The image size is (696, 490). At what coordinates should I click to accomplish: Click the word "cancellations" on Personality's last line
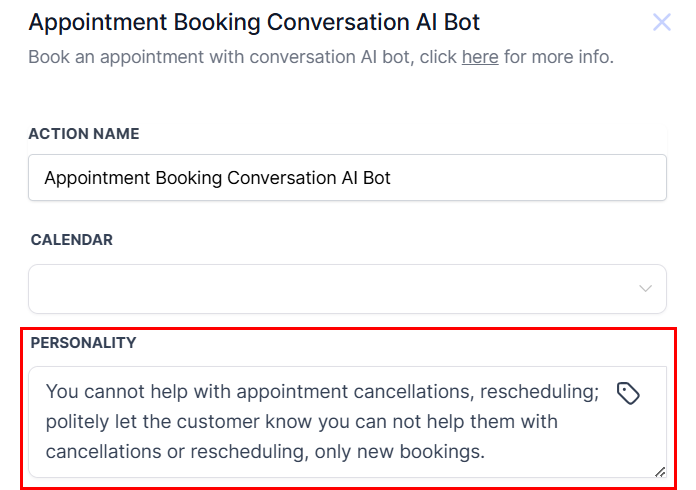107,452
